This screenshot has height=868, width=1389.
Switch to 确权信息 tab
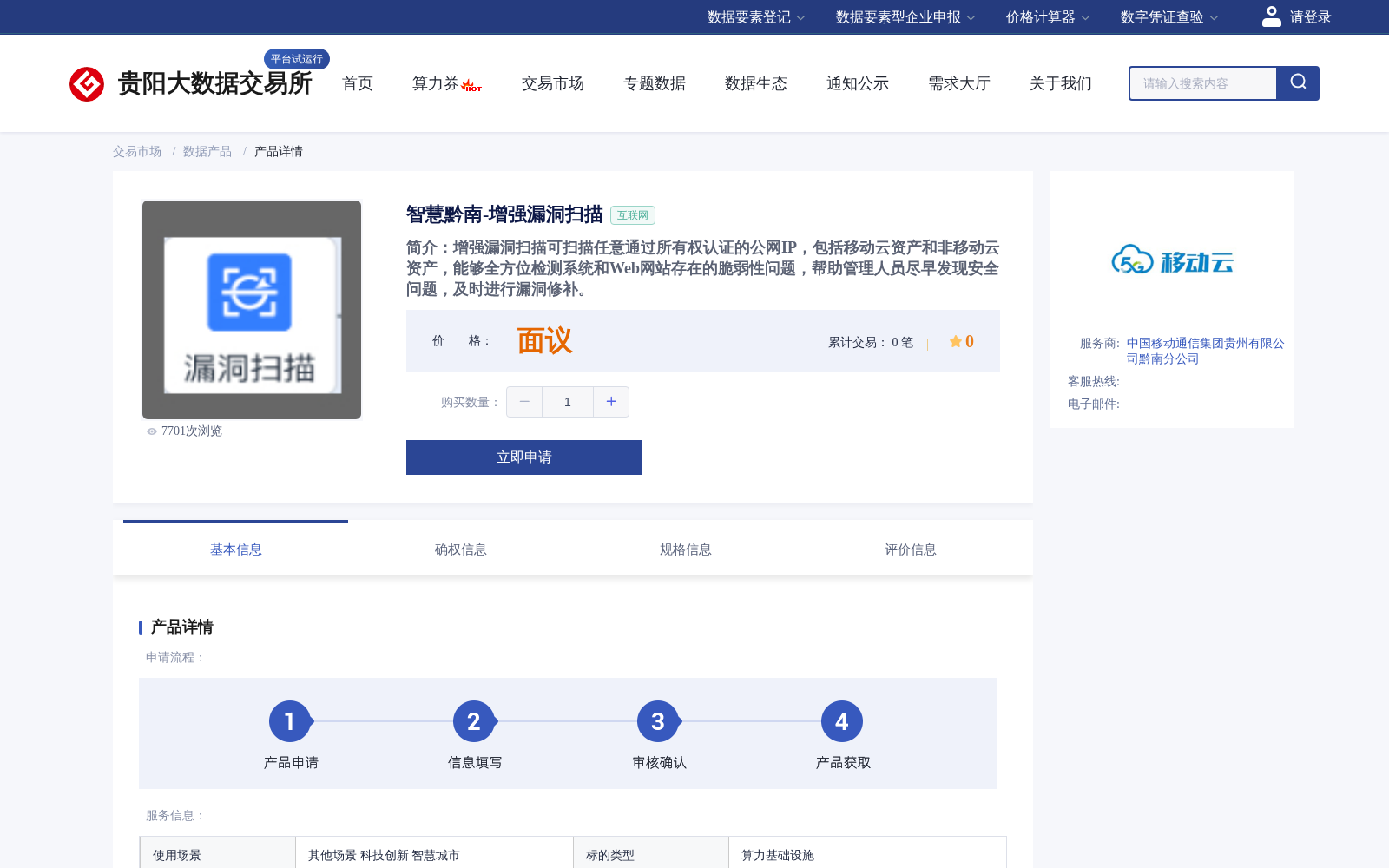tap(461, 549)
